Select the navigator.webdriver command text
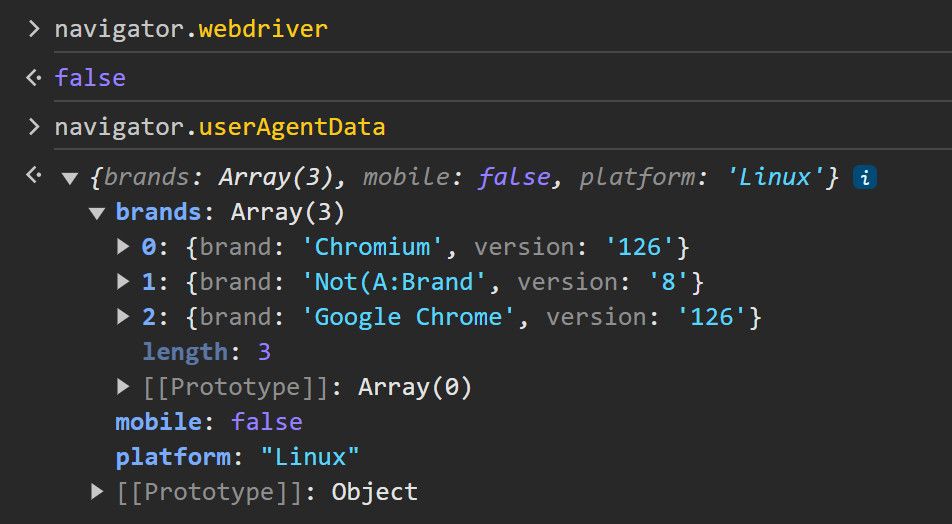This screenshot has height=524, width=952. pos(191,29)
